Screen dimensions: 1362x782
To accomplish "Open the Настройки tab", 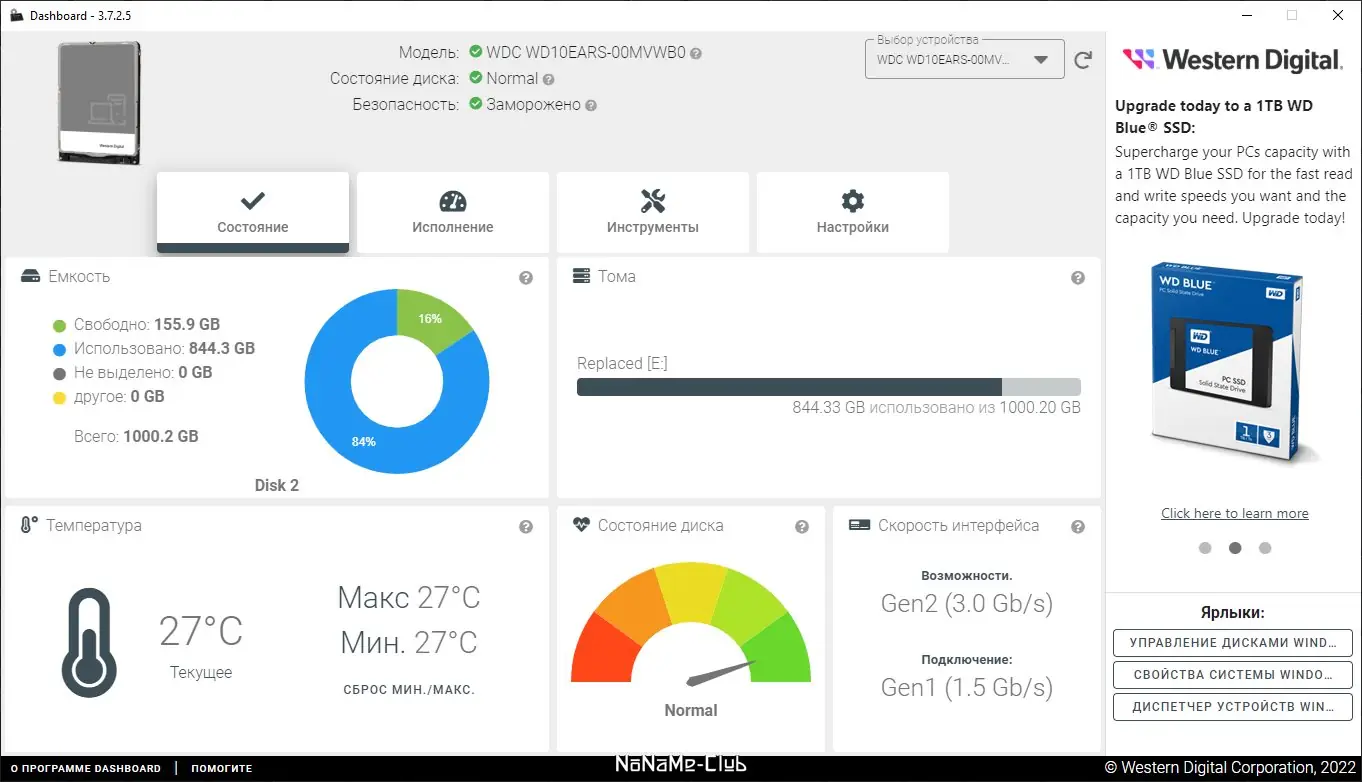I will pyautogui.click(x=853, y=212).
